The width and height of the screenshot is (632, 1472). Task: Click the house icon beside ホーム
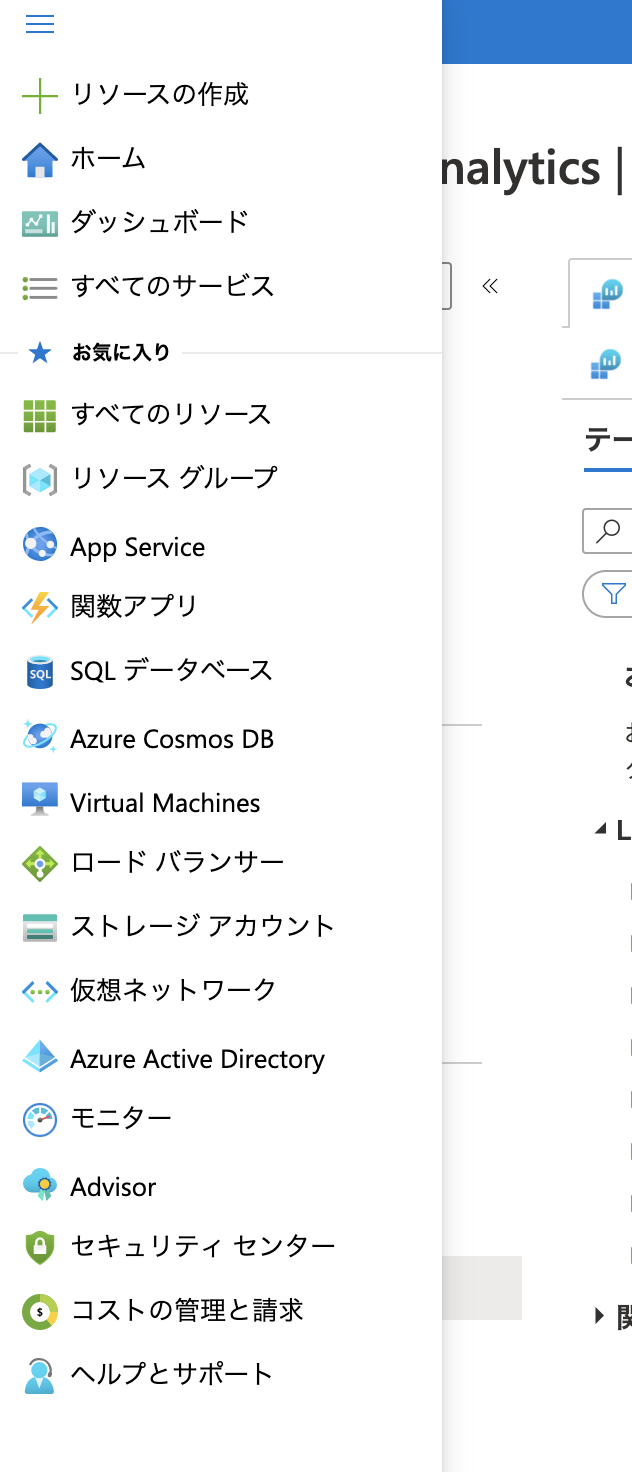[x=40, y=160]
